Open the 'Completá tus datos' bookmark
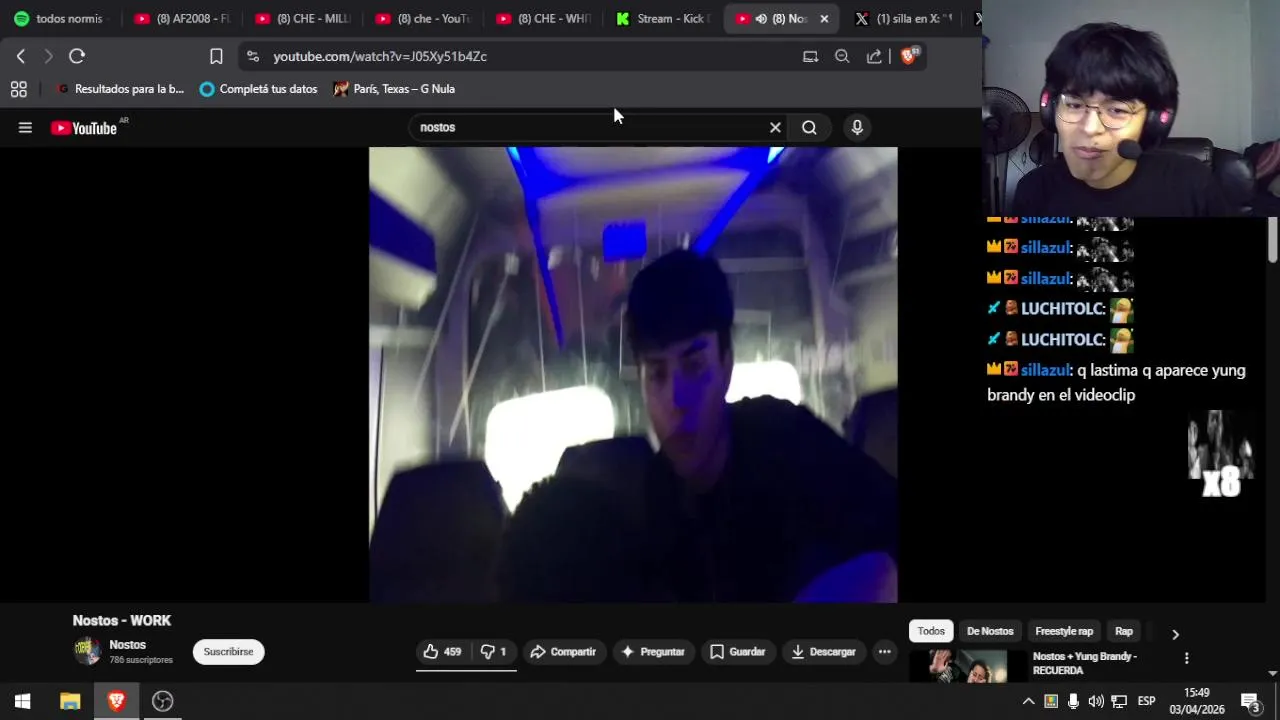This screenshot has height=720, width=1280. pos(258,89)
